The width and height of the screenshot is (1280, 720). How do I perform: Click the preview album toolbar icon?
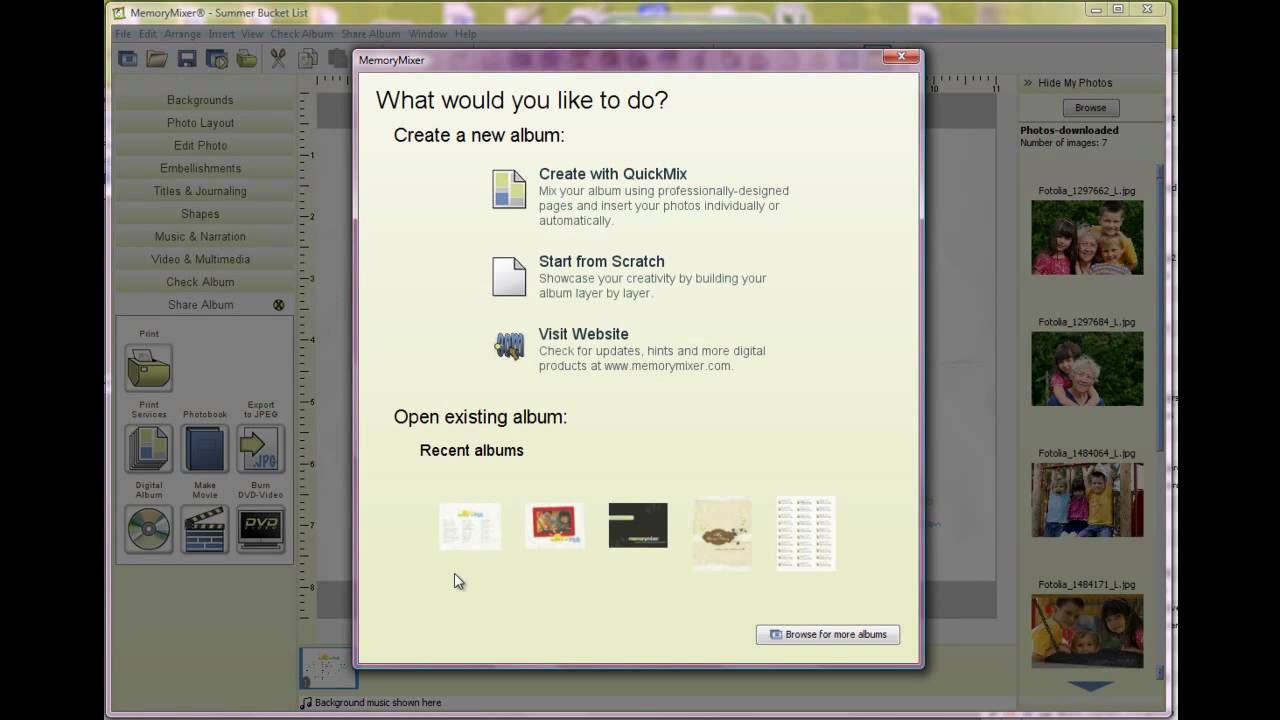(x=217, y=59)
